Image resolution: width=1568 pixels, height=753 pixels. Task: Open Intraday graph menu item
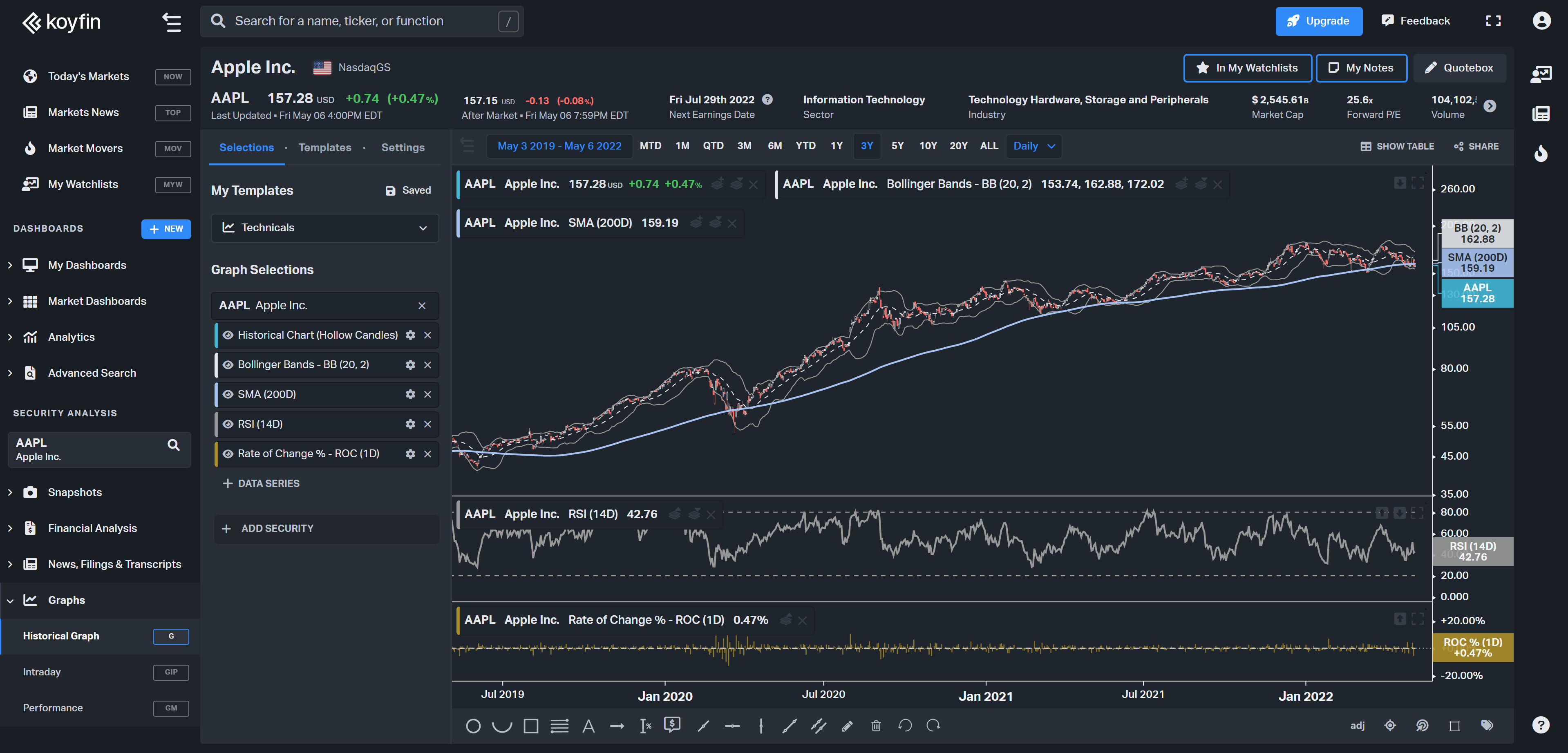point(100,672)
